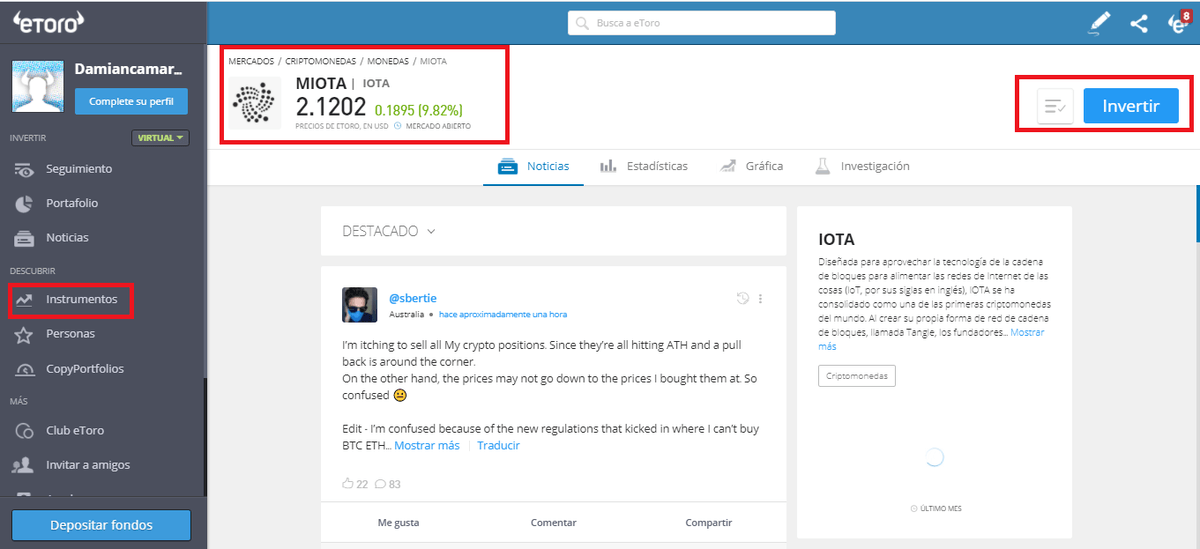Viewport: 1200px width, 549px height.
Task: Click the blue Invertir button
Action: 1130,106
